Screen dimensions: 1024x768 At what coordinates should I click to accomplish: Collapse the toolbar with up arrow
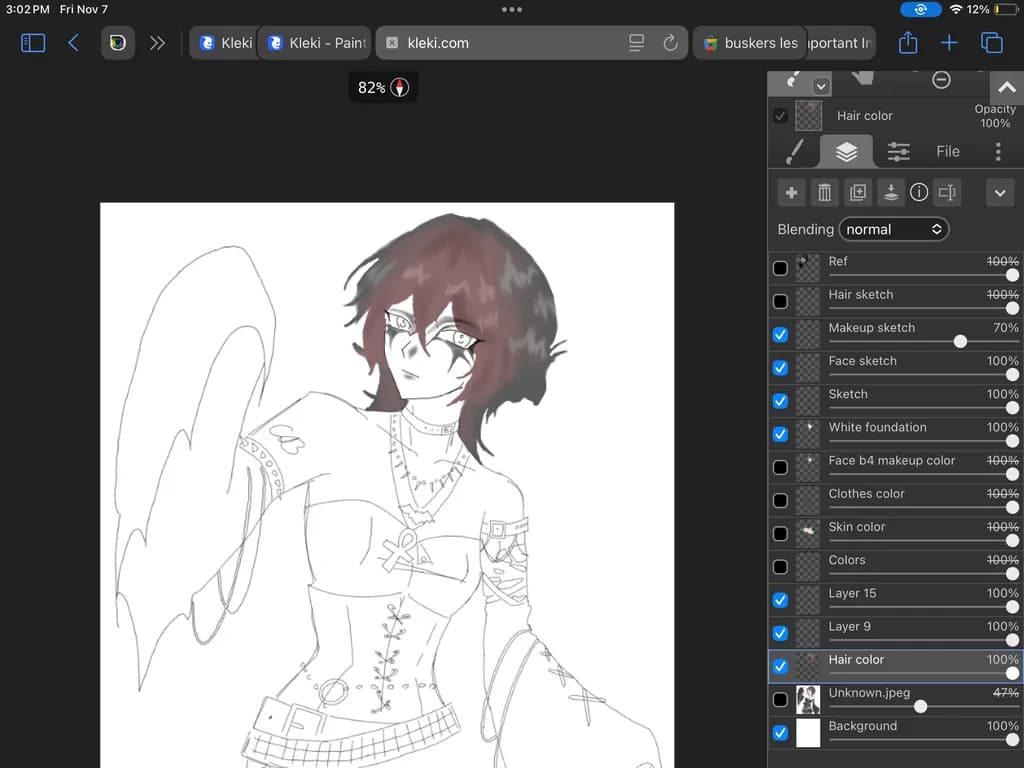point(1006,87)
